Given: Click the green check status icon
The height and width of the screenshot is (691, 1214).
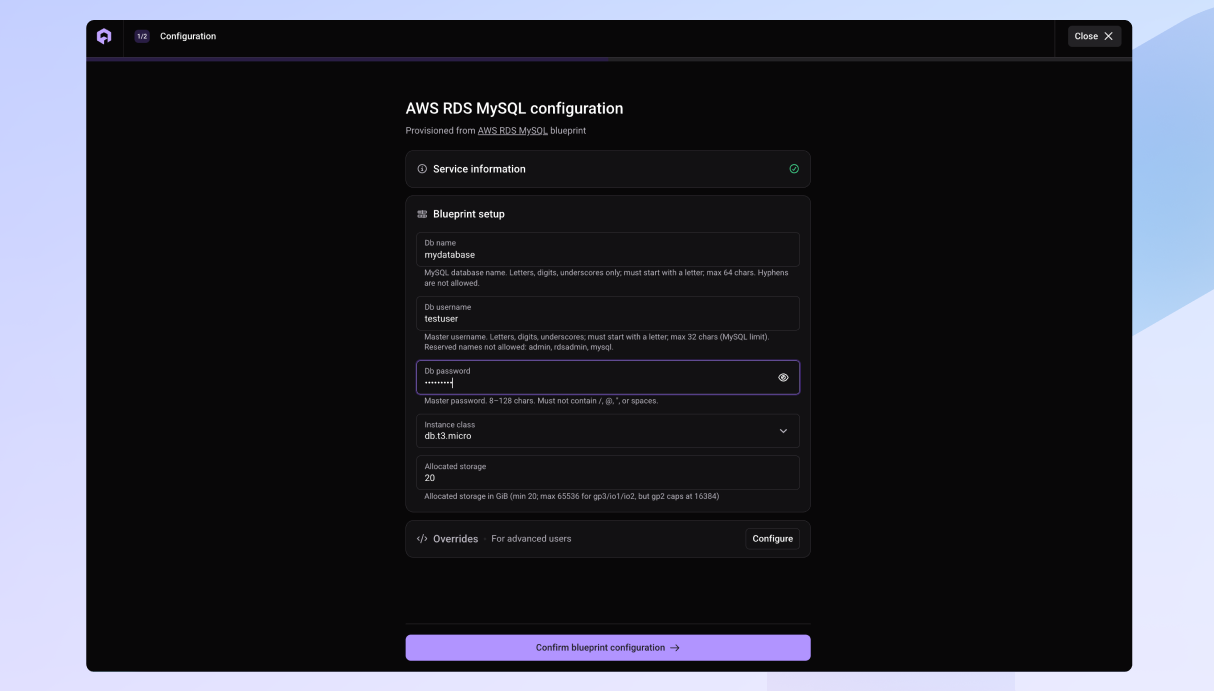Looking at the screenshot, I should (794, 169).
